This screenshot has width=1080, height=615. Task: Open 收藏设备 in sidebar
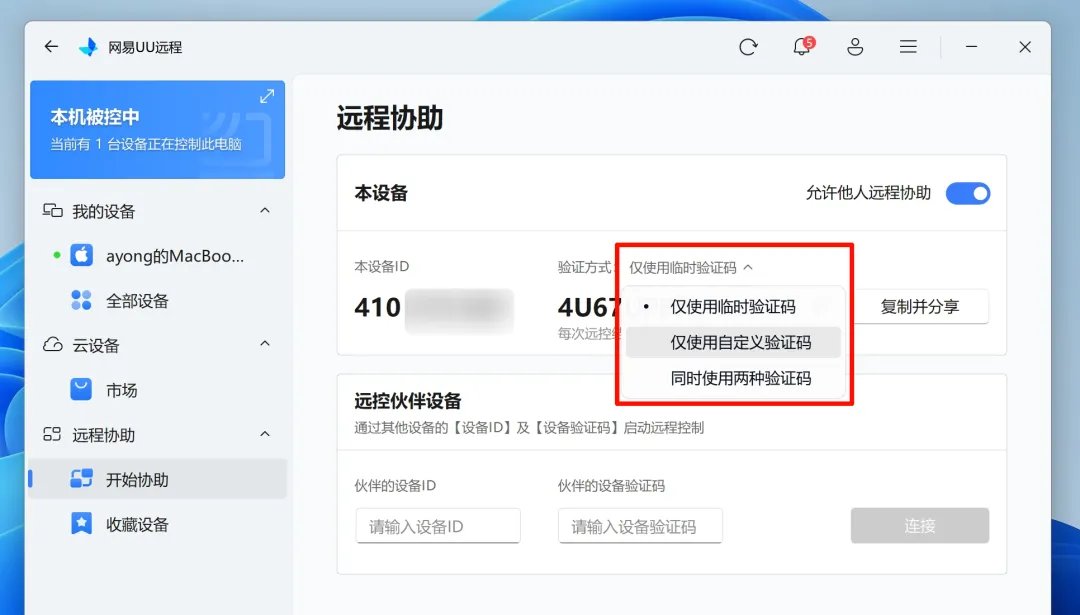pos(157,524)
